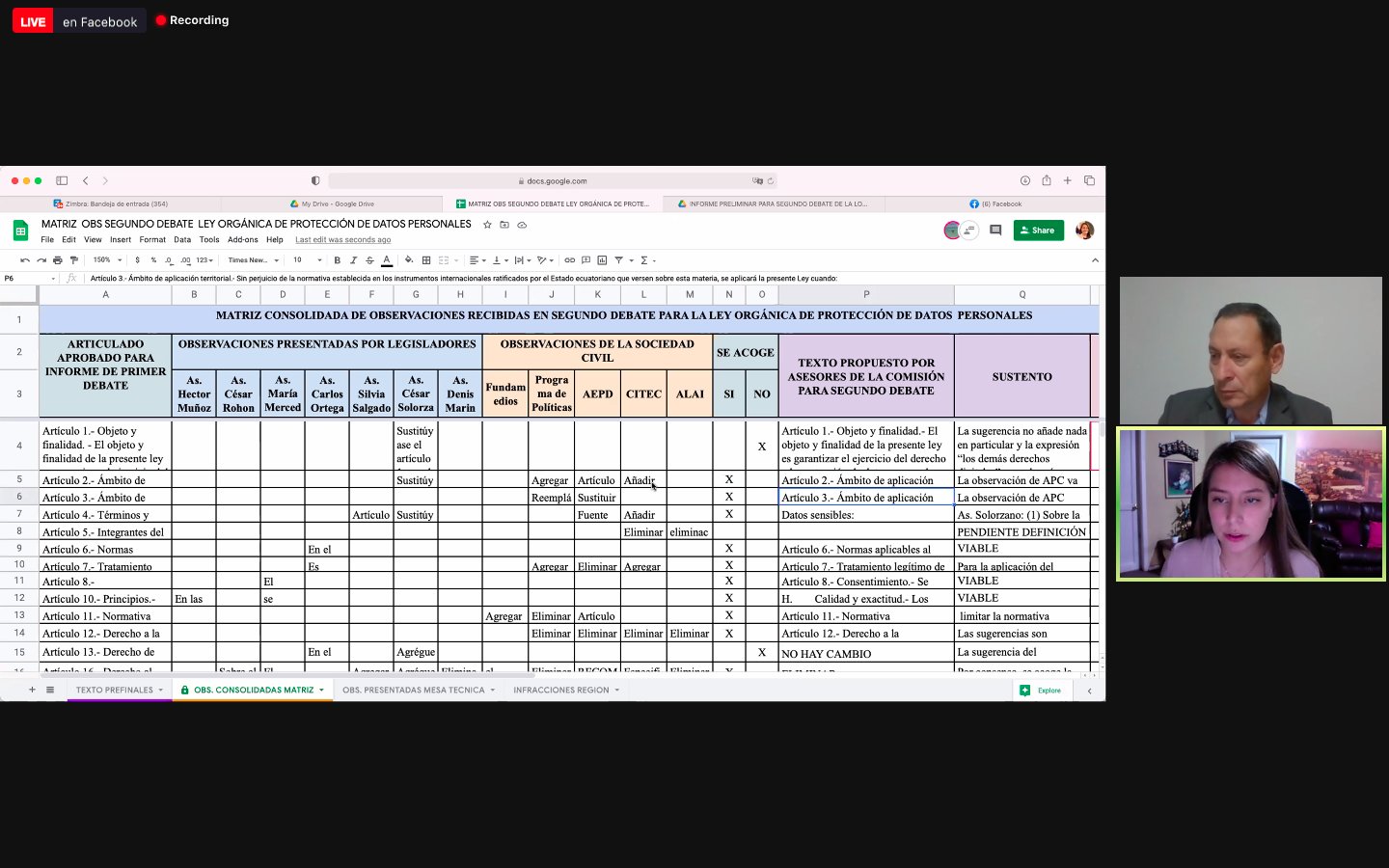Image resolution: width=1389 pixels, height=868 pixels.
Task: Click 'Last edit was seconds ago' link
Action: point(343,240)
